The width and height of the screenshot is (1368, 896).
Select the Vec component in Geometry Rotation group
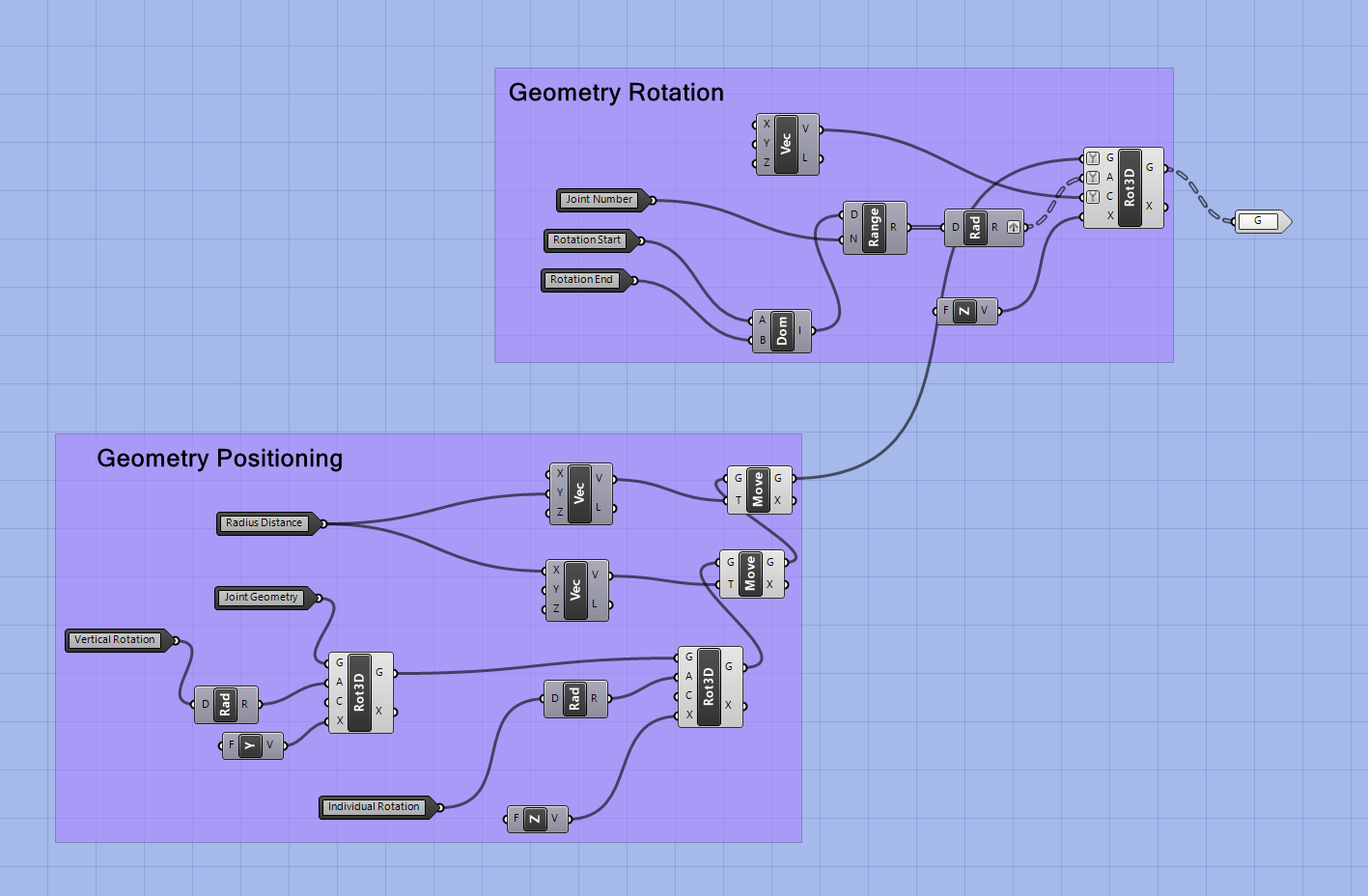tap(786, 144)
